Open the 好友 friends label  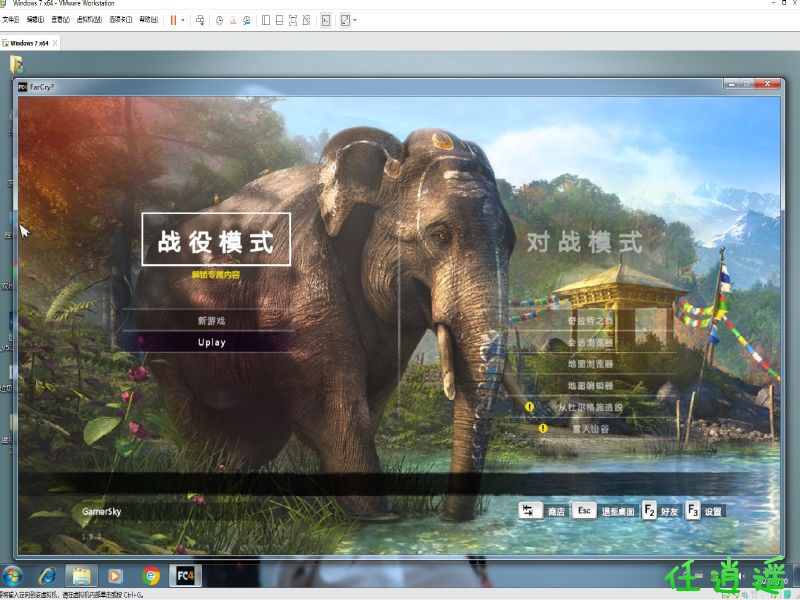tap(669, 512)
